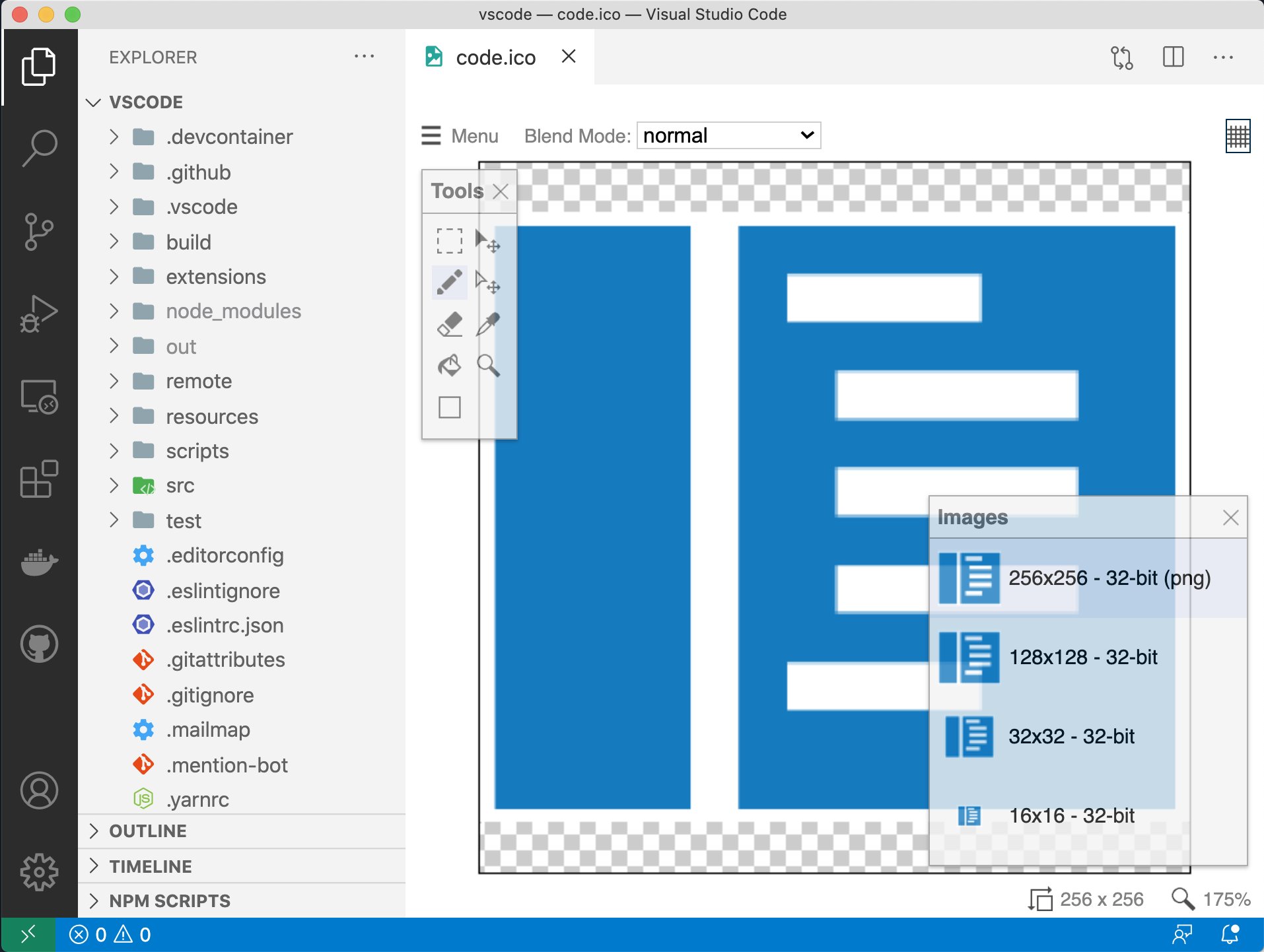Open the .mailmap file
This screenshot has height=952, width=1264.
coord(242,730)
